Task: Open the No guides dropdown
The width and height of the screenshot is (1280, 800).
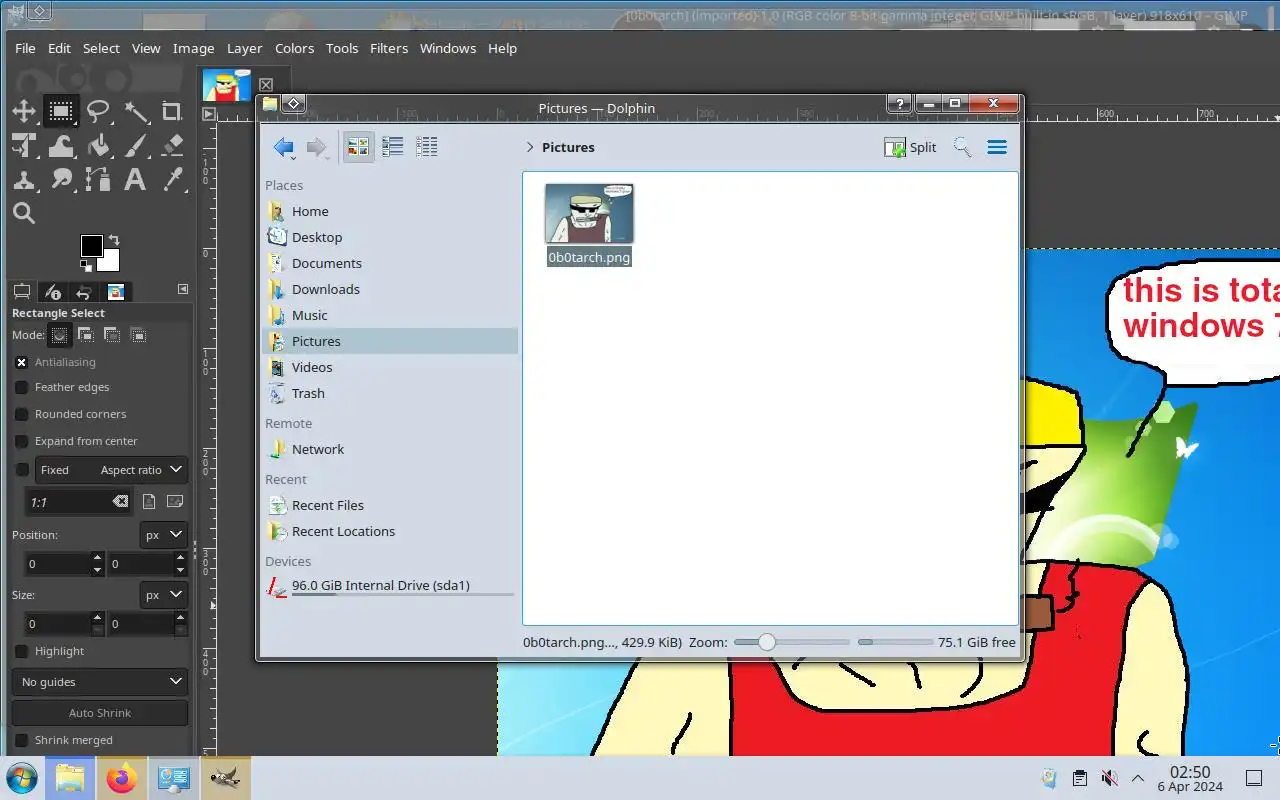Action: tap(100, 682)
